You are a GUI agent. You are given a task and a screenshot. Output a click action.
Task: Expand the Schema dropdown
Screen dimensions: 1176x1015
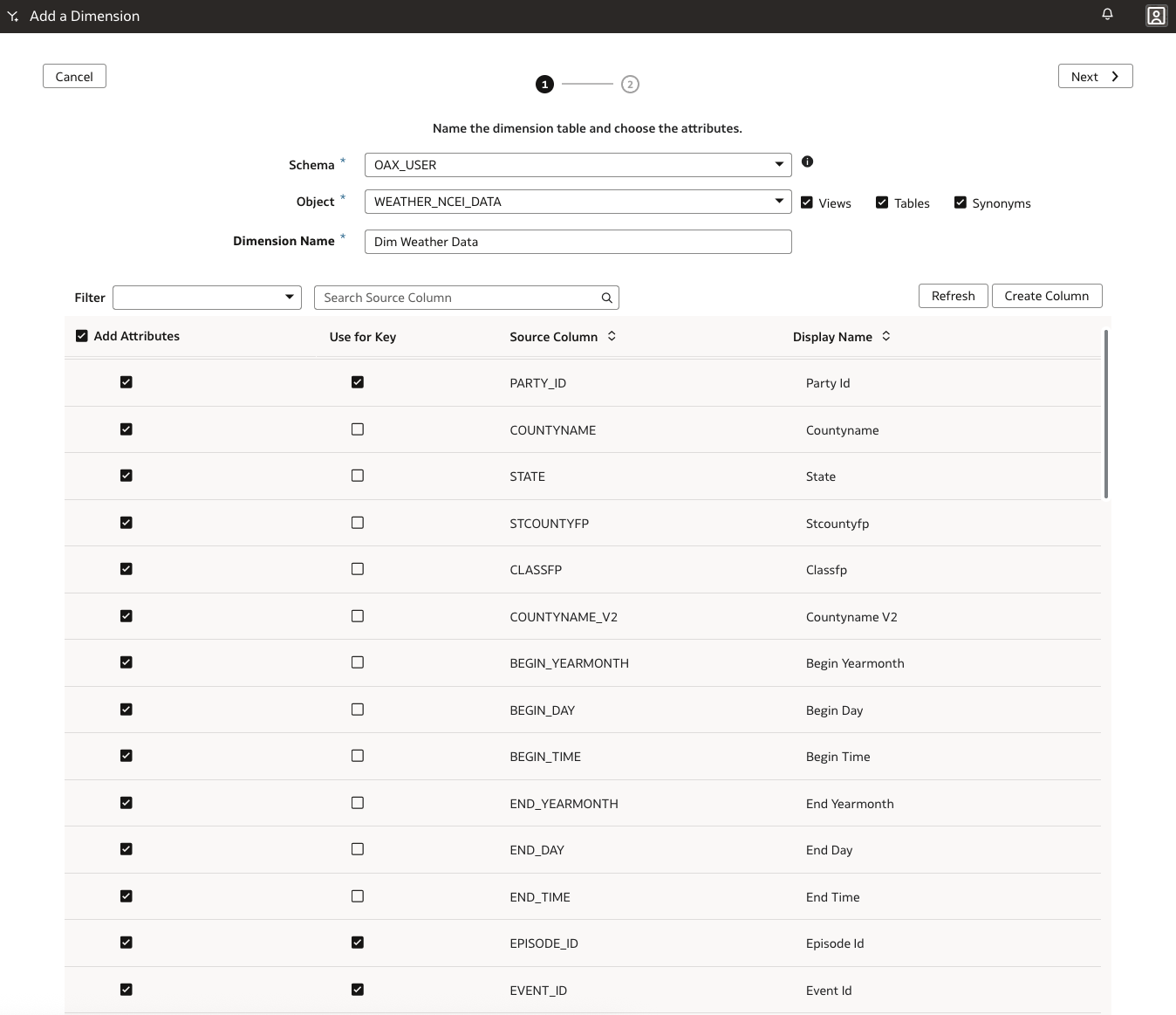778,165
